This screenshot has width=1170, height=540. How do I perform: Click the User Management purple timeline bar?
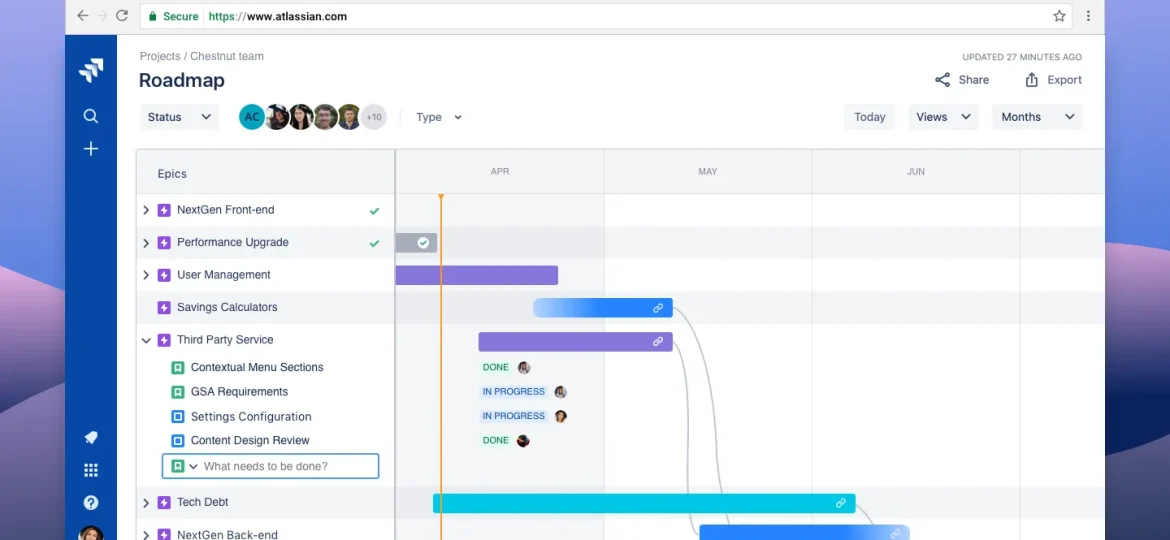pos(477,275)
